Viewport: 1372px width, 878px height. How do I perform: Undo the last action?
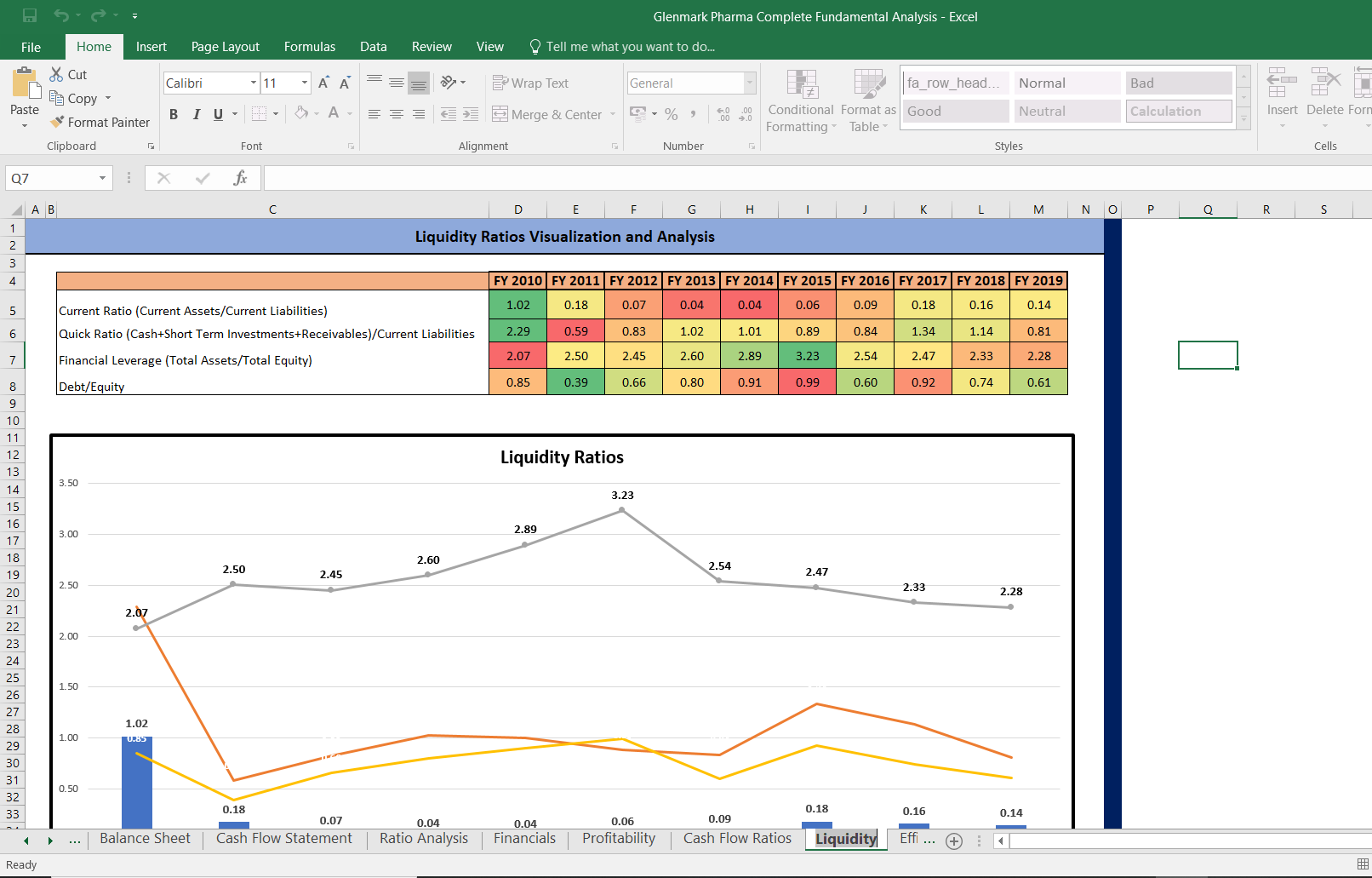pyautogui.click(x=61, y=15)
